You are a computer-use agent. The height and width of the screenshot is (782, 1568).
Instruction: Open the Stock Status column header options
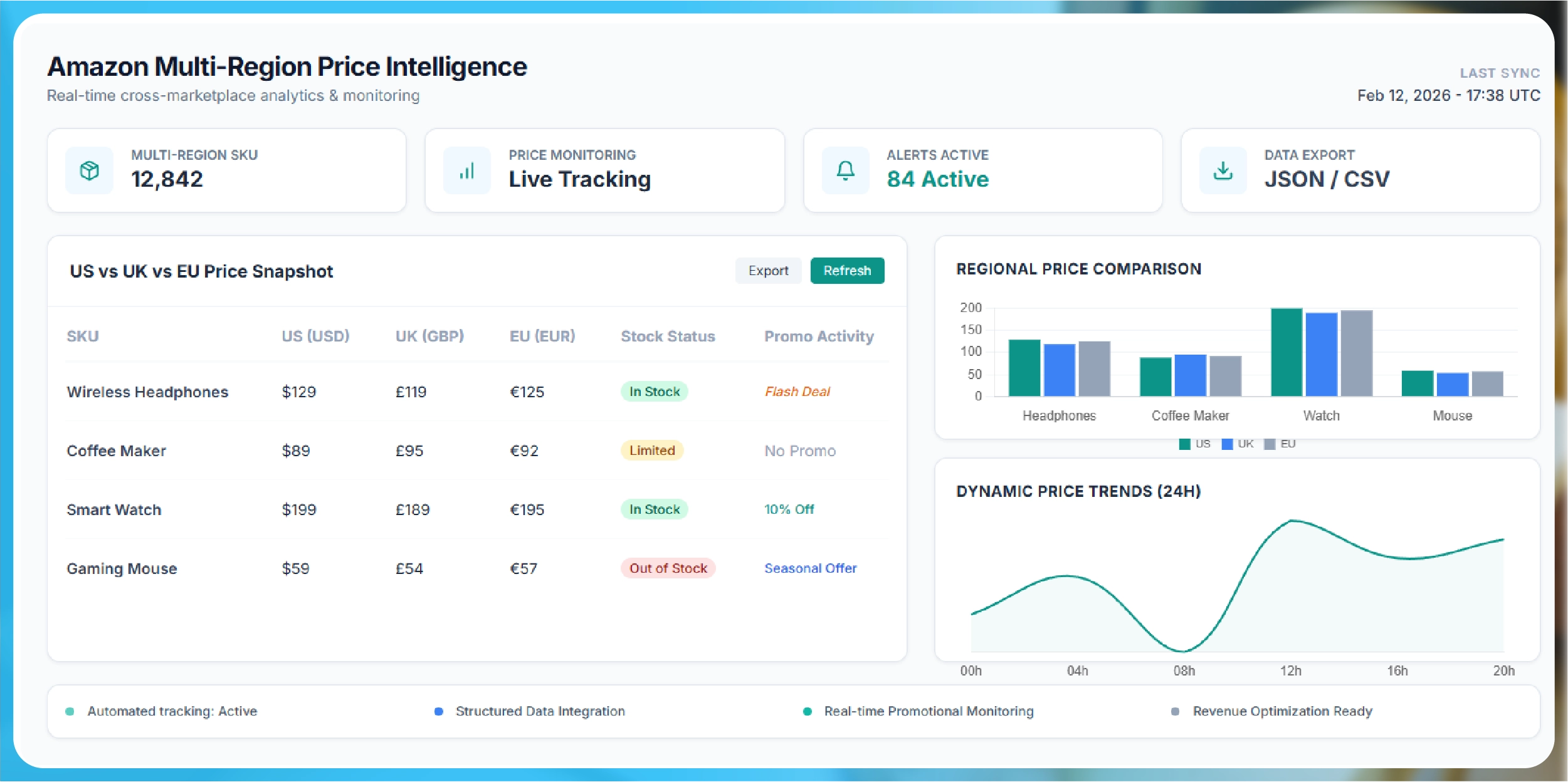pos(667,336)
